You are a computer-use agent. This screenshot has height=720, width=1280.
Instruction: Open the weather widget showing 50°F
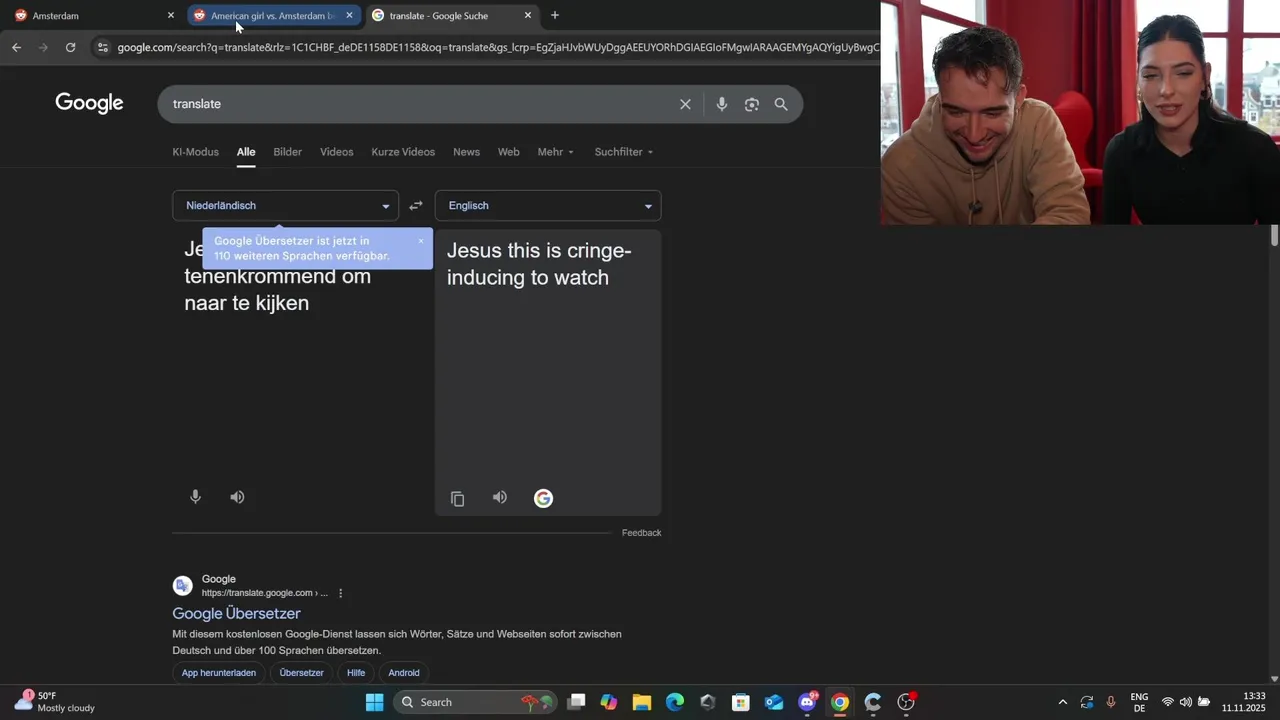55,702
